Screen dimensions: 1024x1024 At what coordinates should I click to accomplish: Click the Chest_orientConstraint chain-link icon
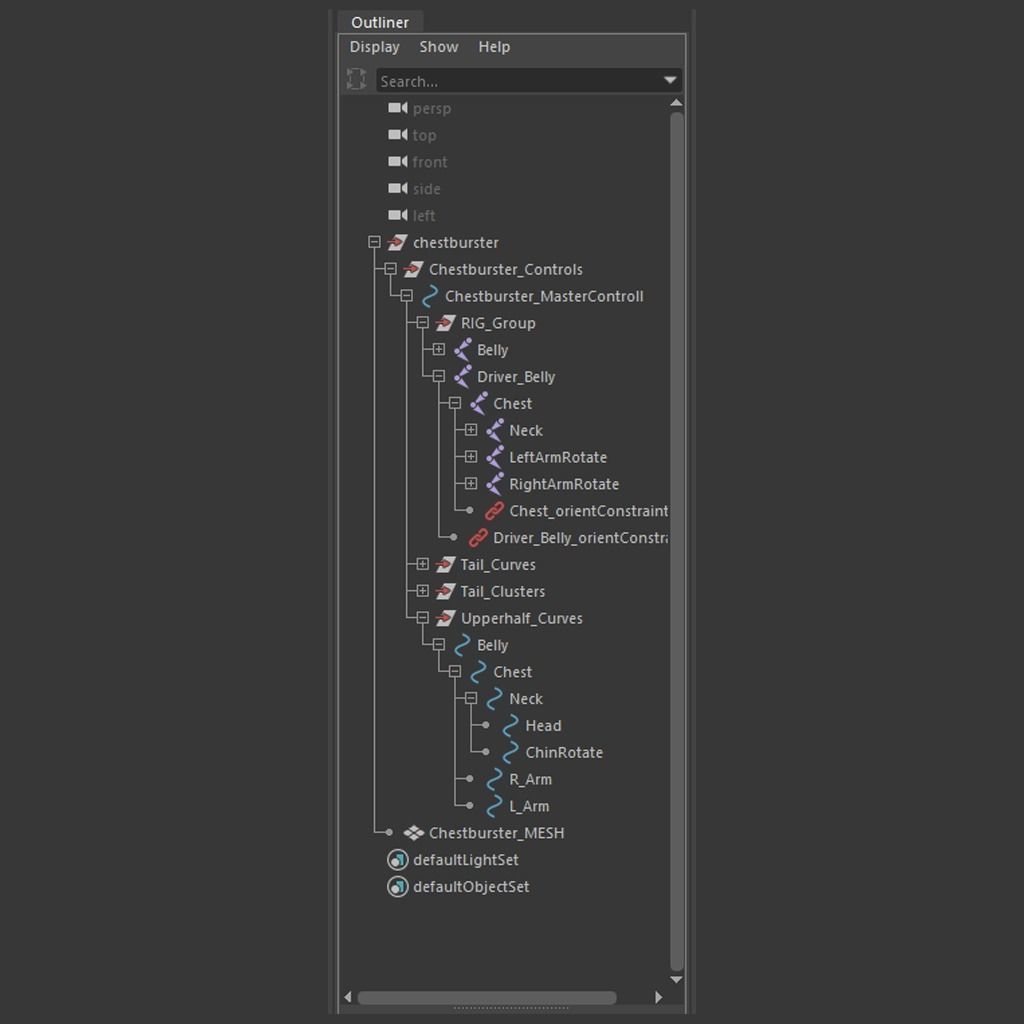tap(494, 511)
